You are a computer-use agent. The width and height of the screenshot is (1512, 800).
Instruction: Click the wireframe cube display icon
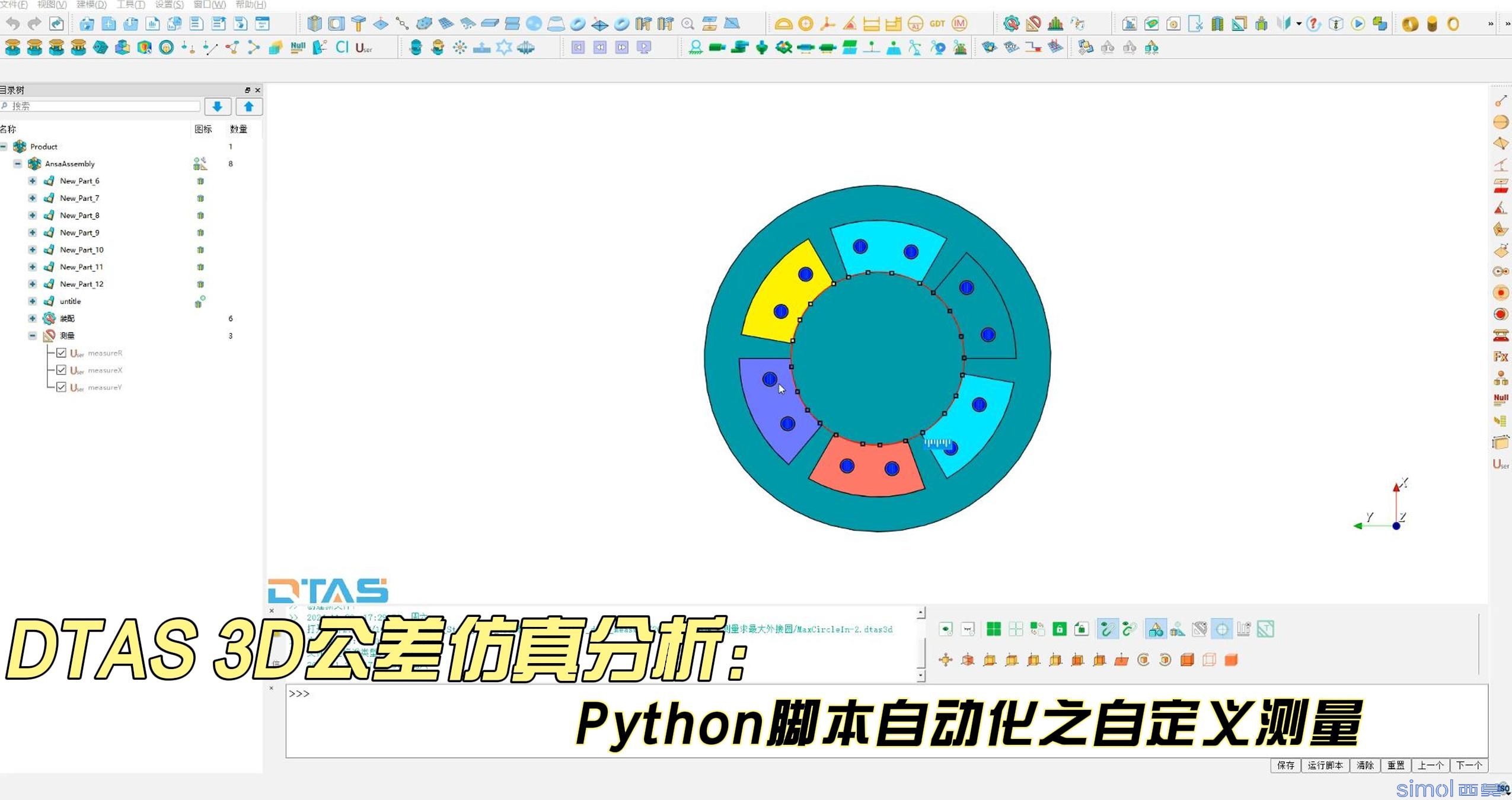1209,660
